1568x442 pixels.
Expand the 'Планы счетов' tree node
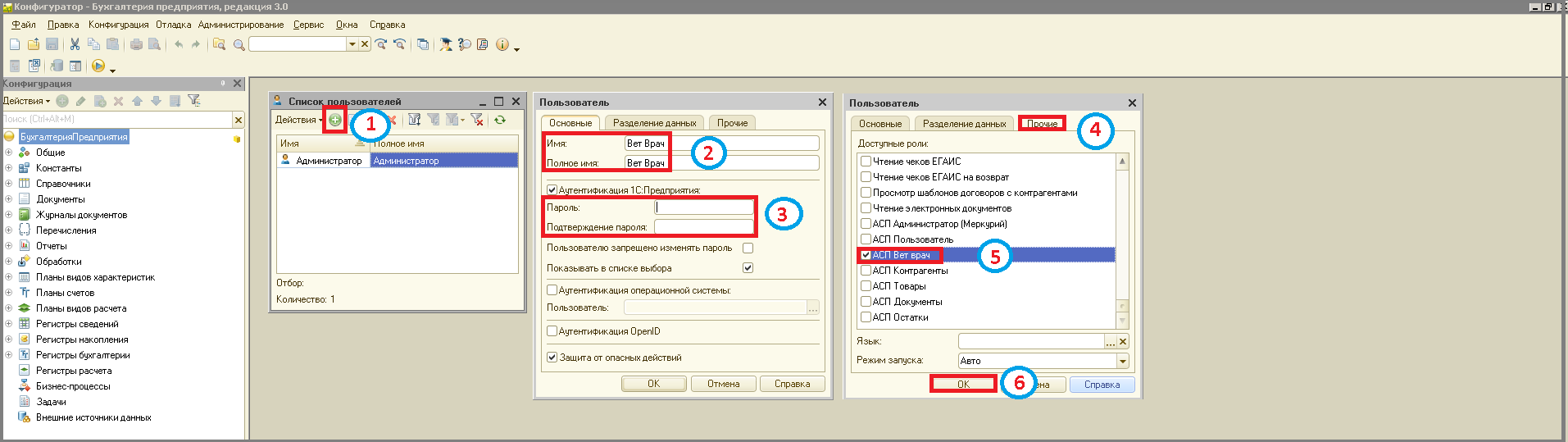coord(9,293)
